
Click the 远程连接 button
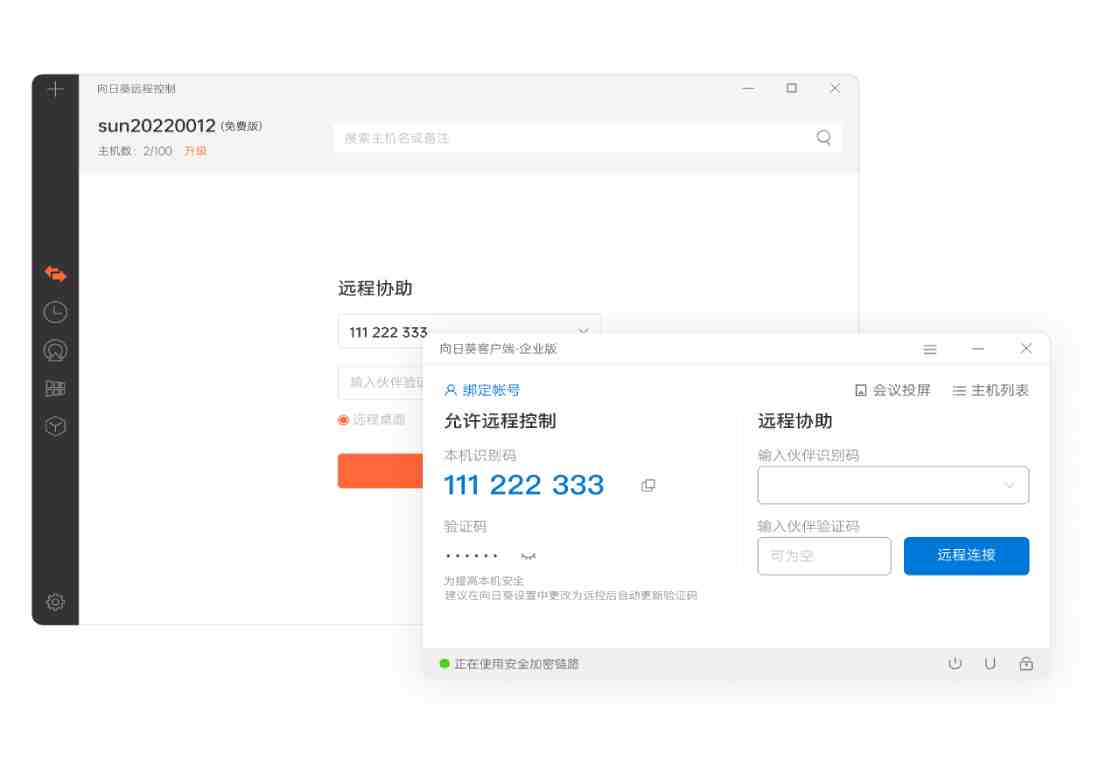click(x=966, y=556)
